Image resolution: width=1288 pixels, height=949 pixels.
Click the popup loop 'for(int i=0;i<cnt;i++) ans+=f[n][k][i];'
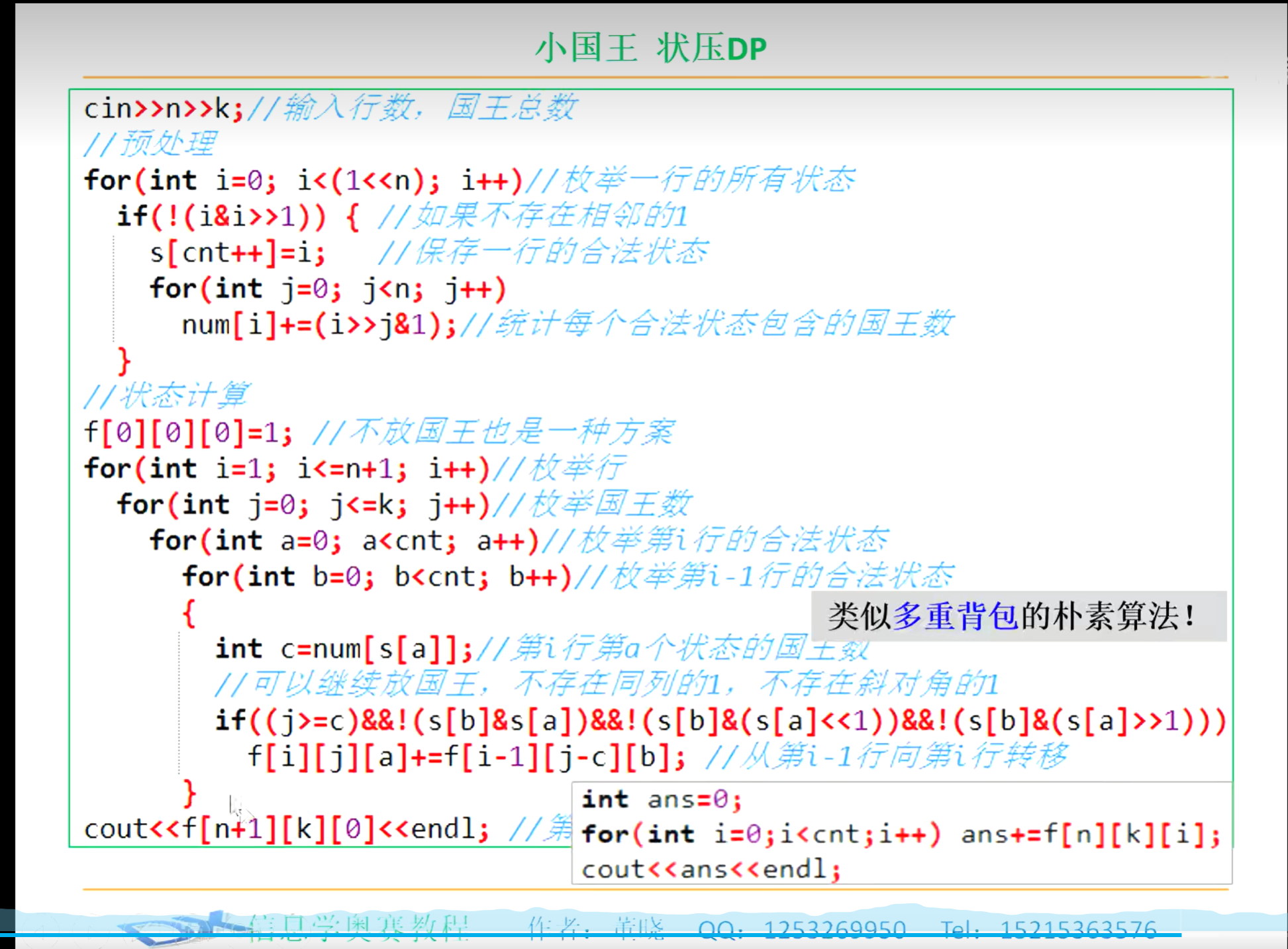coord(901,834)
